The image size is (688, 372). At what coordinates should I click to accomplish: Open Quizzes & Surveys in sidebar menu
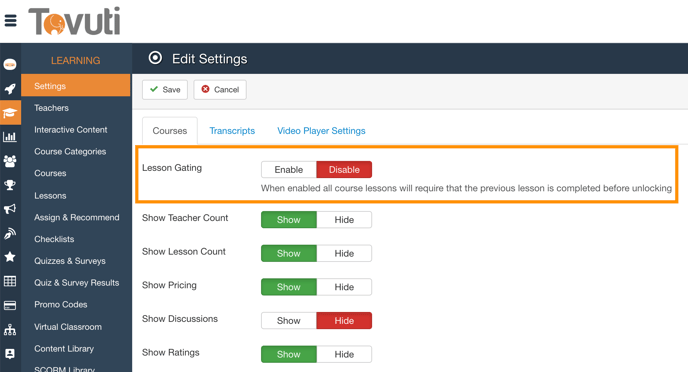70,261
